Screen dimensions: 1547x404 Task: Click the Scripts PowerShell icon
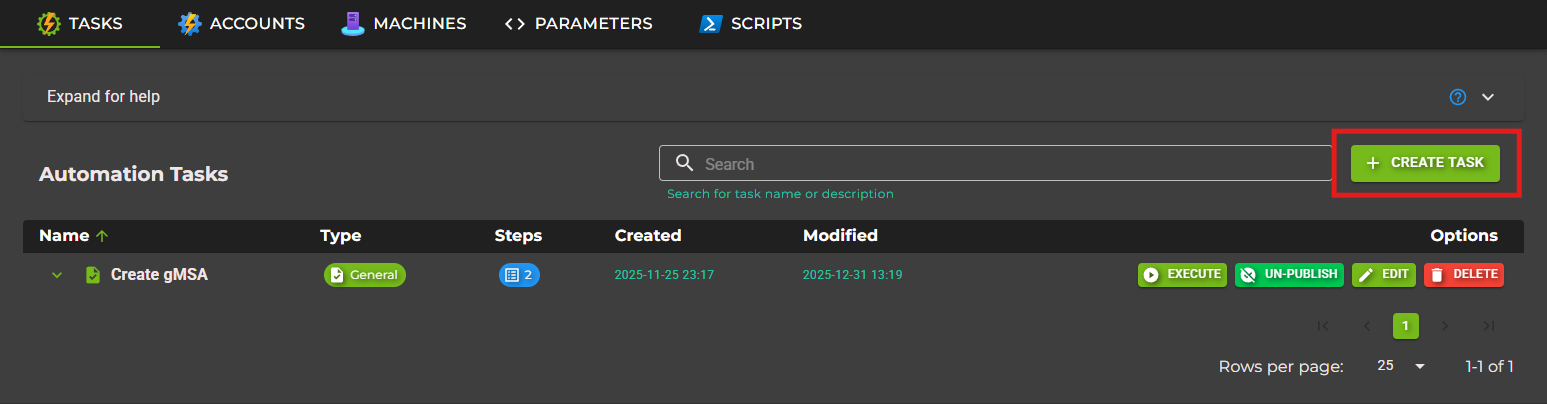tap(711, 23)
